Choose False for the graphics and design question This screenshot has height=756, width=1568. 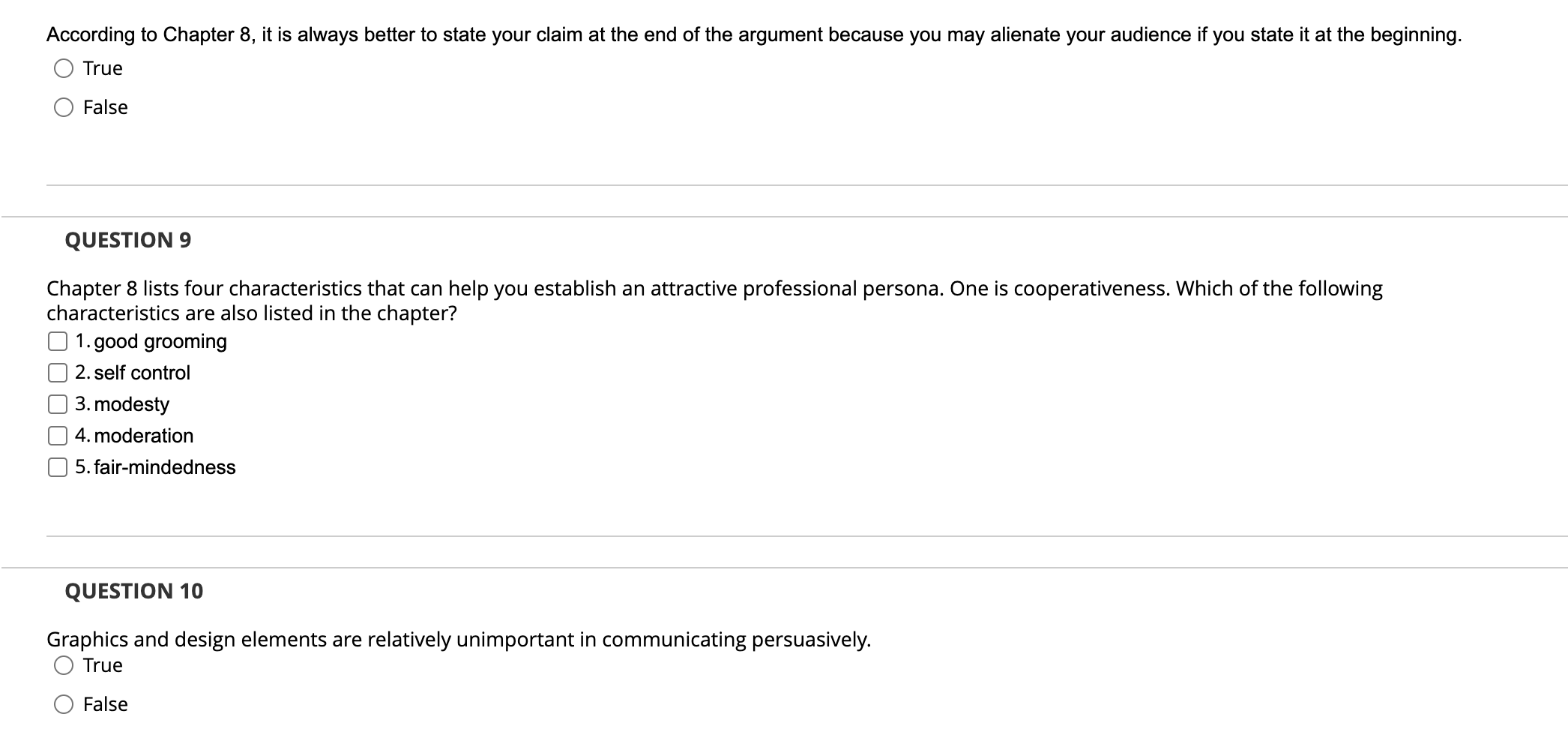coord(64,705)
